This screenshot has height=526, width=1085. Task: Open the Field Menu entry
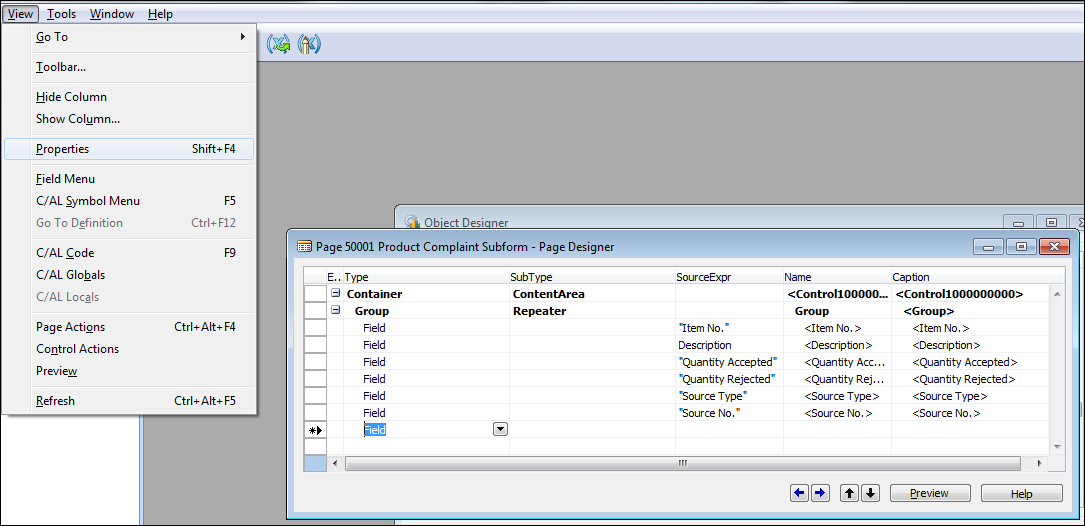(129, 179)
